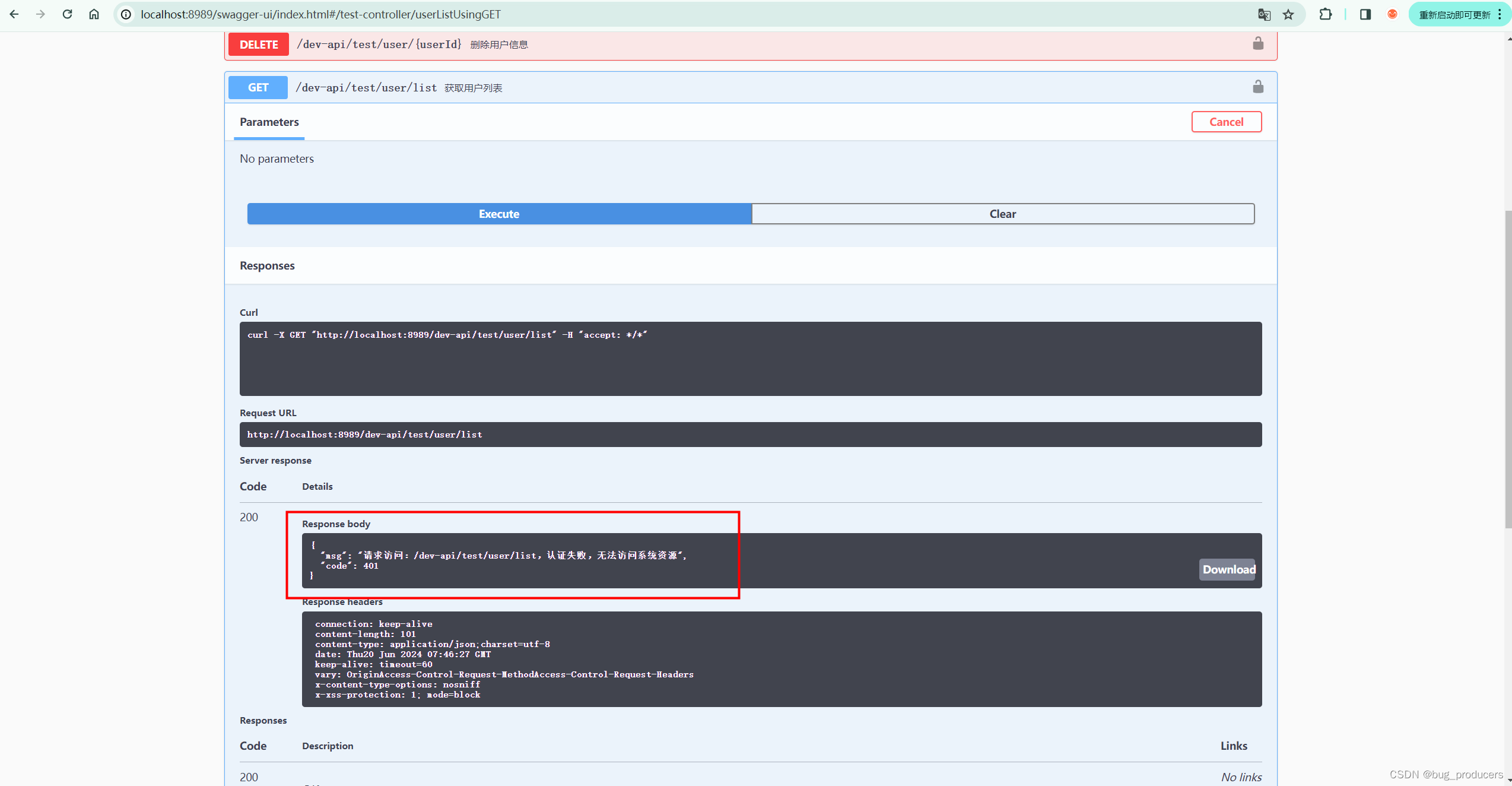The image size is (1512, 786).
Task: Go to the browser home page
Action: coord(94,14)
